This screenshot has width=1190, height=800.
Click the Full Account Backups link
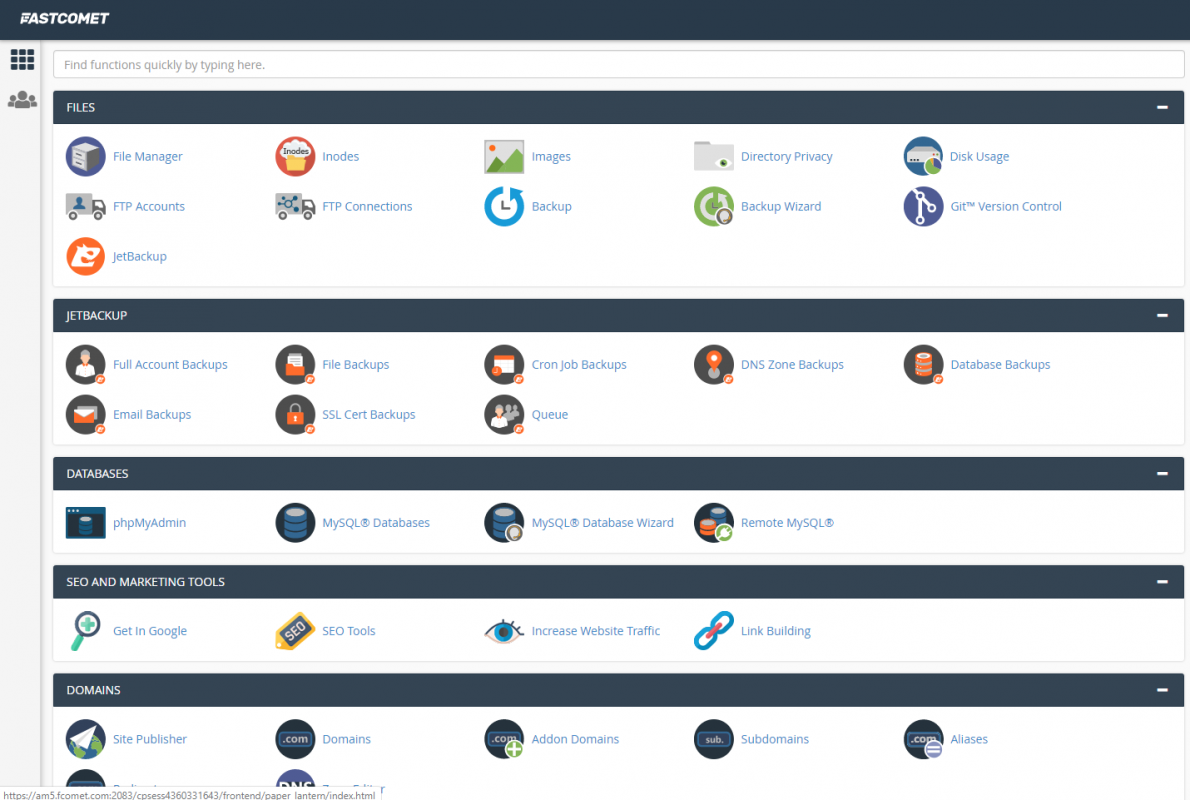(170, 364)
